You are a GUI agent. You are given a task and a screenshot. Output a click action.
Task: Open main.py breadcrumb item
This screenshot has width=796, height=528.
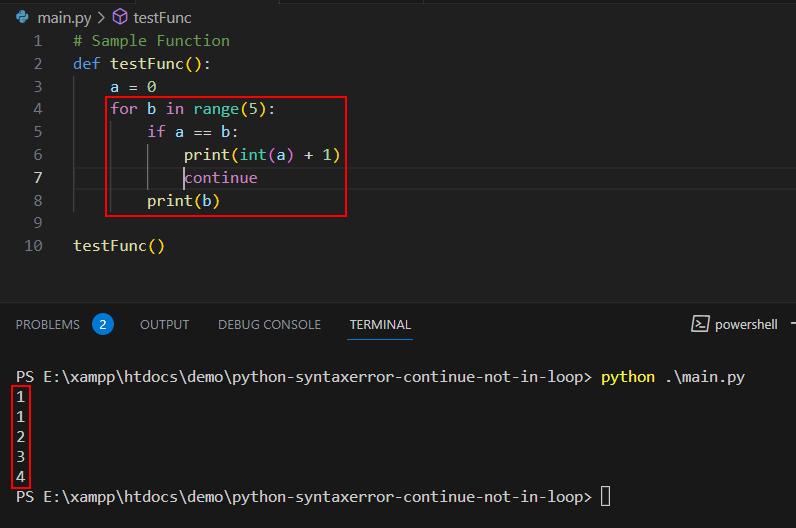click(64, 18)
